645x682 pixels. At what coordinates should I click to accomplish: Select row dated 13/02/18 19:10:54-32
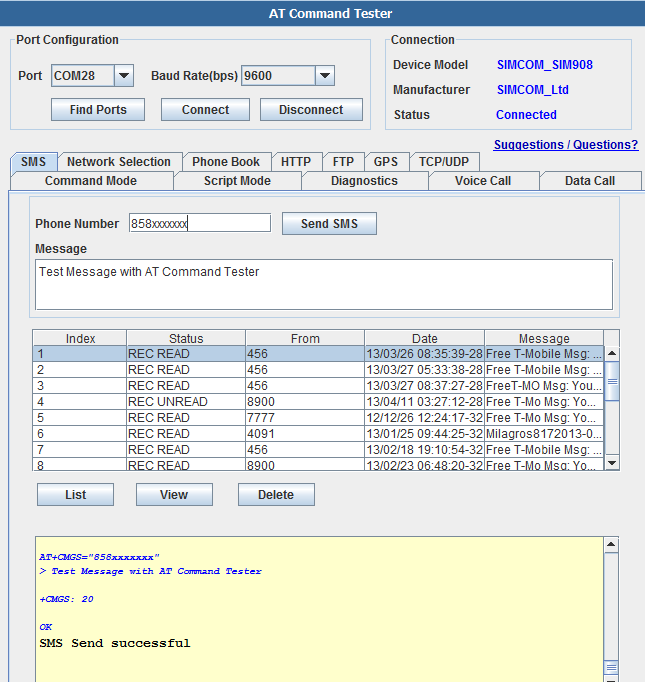pos(318,450)
